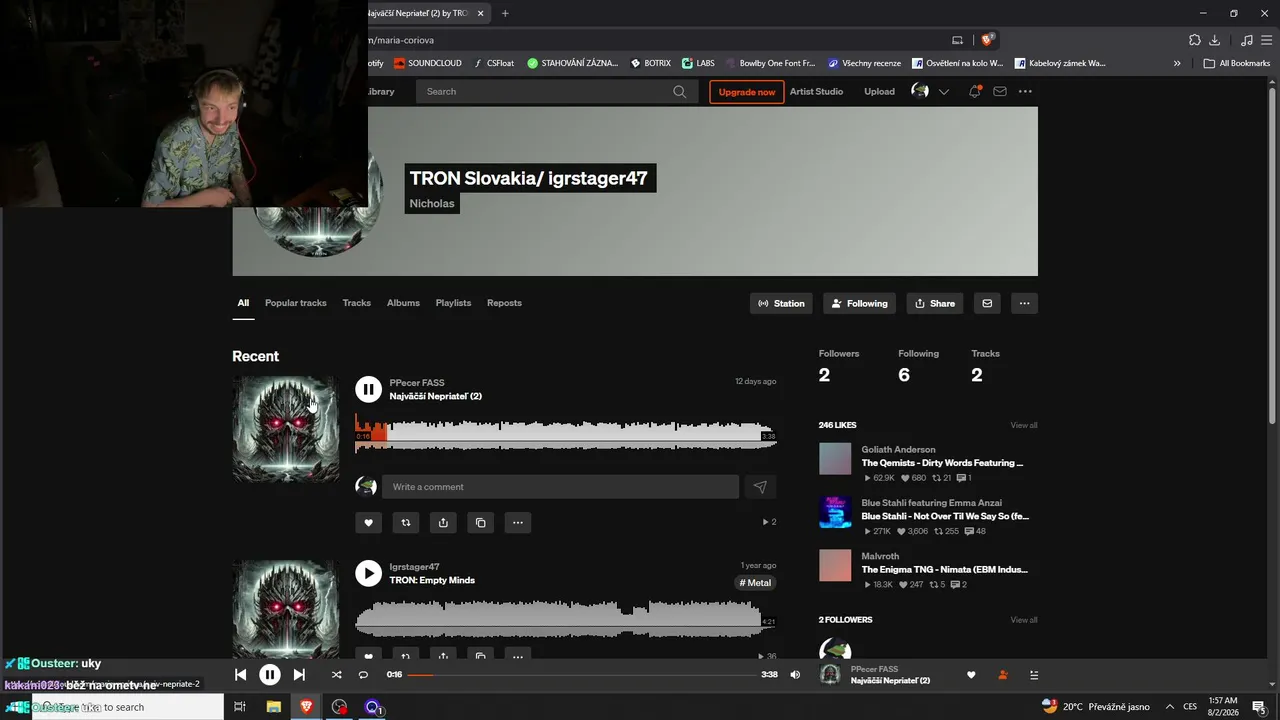Pause playback in the bottom player bar
Image resolution: width=1280 pixels, height=720 pixels.
pyautogui.click(x=270, y=675)
